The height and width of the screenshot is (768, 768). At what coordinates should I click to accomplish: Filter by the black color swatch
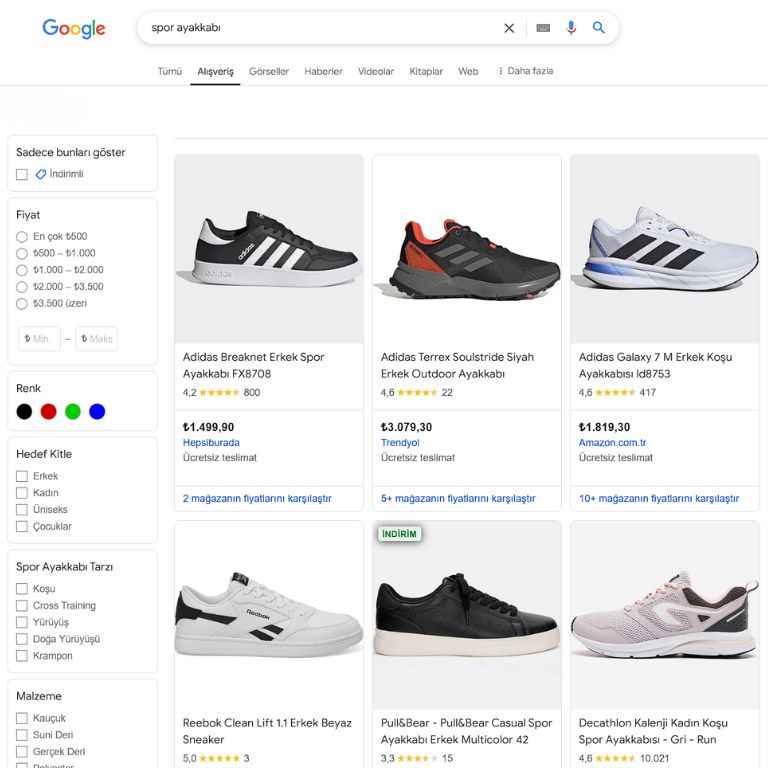pyautogui.click(x=24, y=411)
